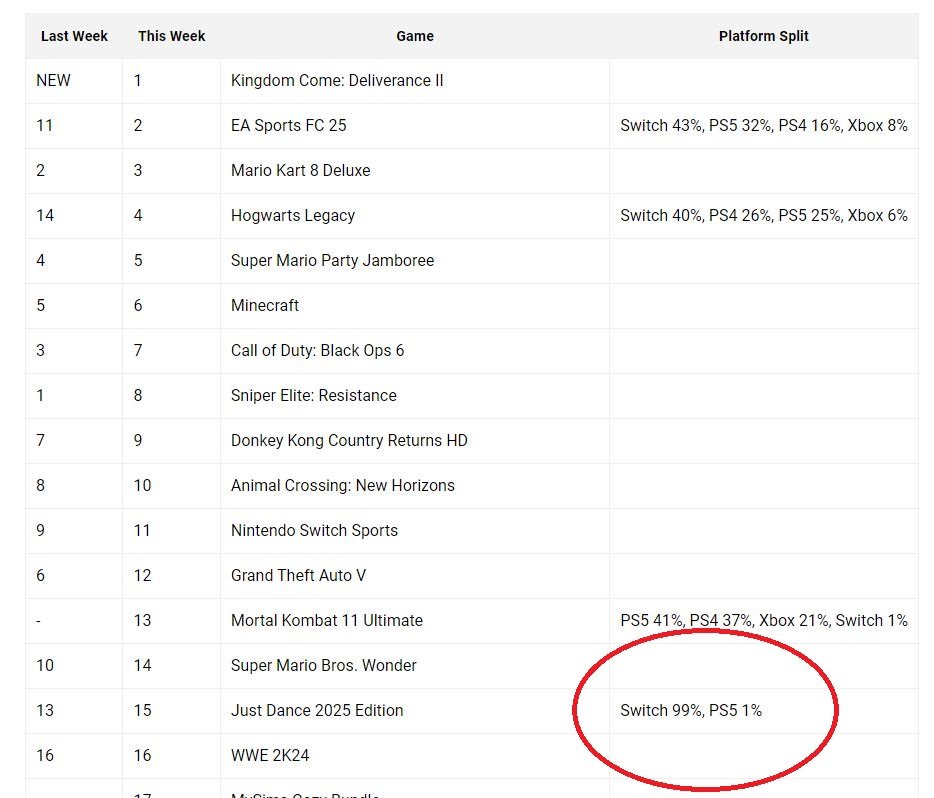Click the Nintendo Switch Sports cell
The image size is (934, 798).
tap(314, 531)
